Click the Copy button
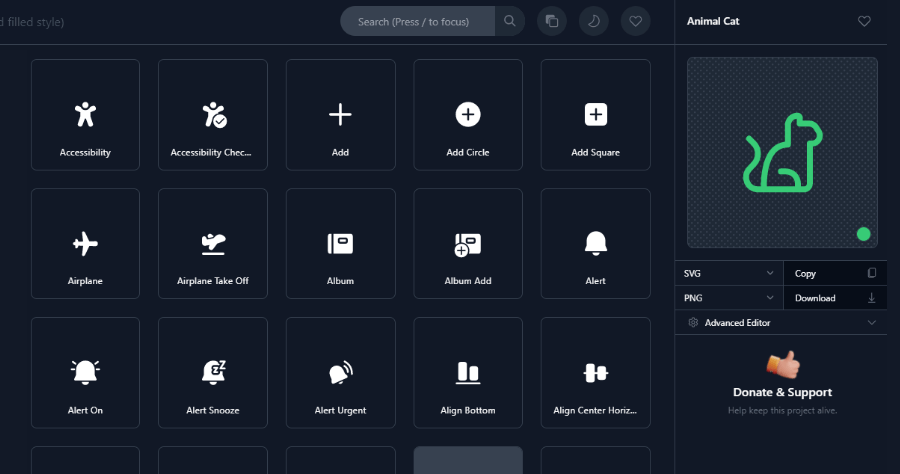This screenshot has width=900, height=474. point(835,274)
